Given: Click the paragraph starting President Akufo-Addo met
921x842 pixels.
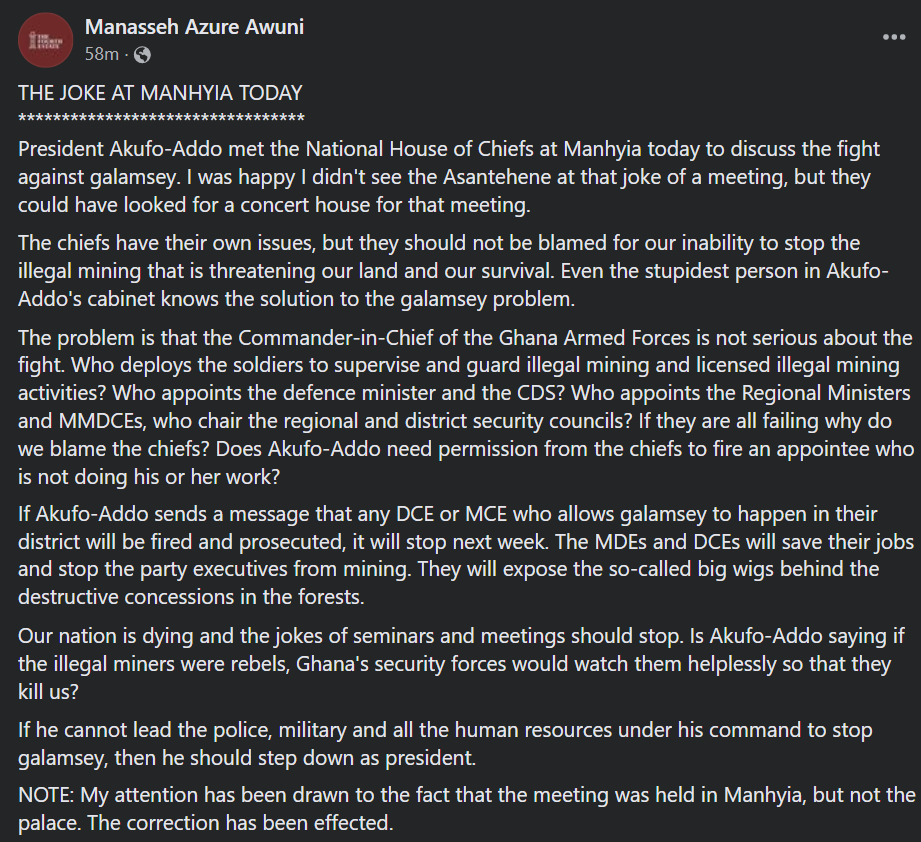Looking at the screenshot, I should click(449, 177).
